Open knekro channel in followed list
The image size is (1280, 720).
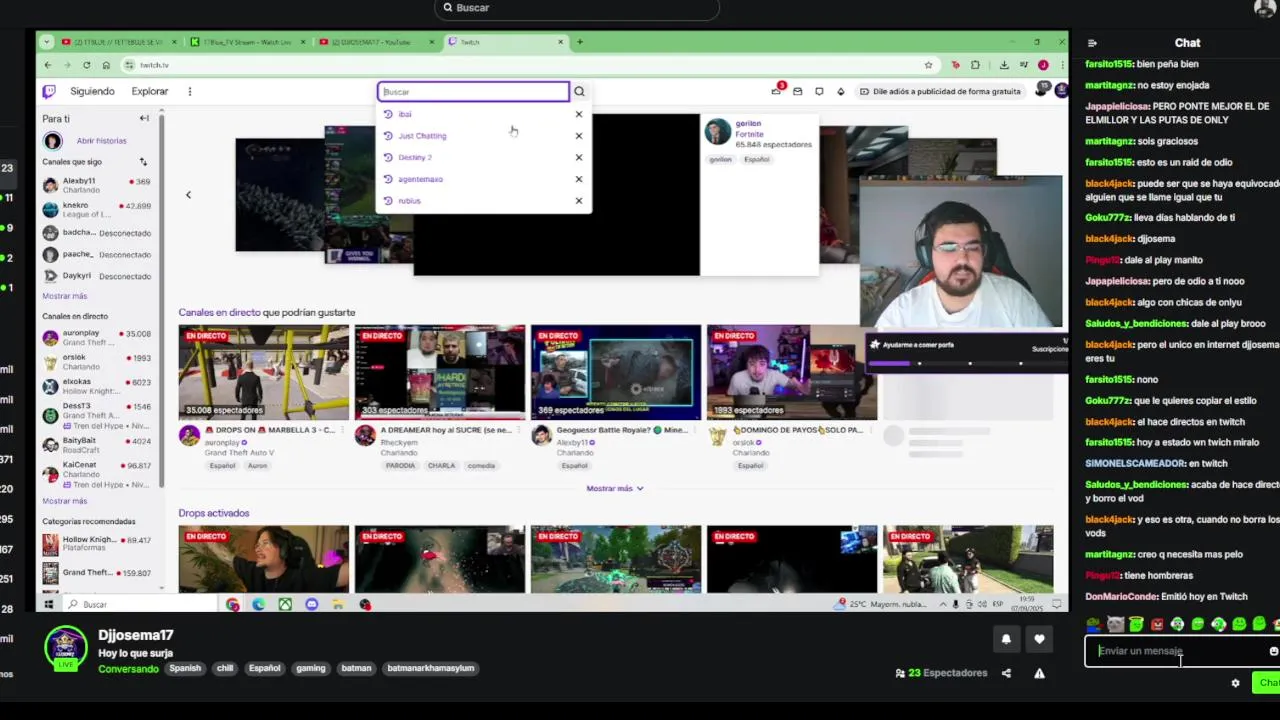(97, 210)
